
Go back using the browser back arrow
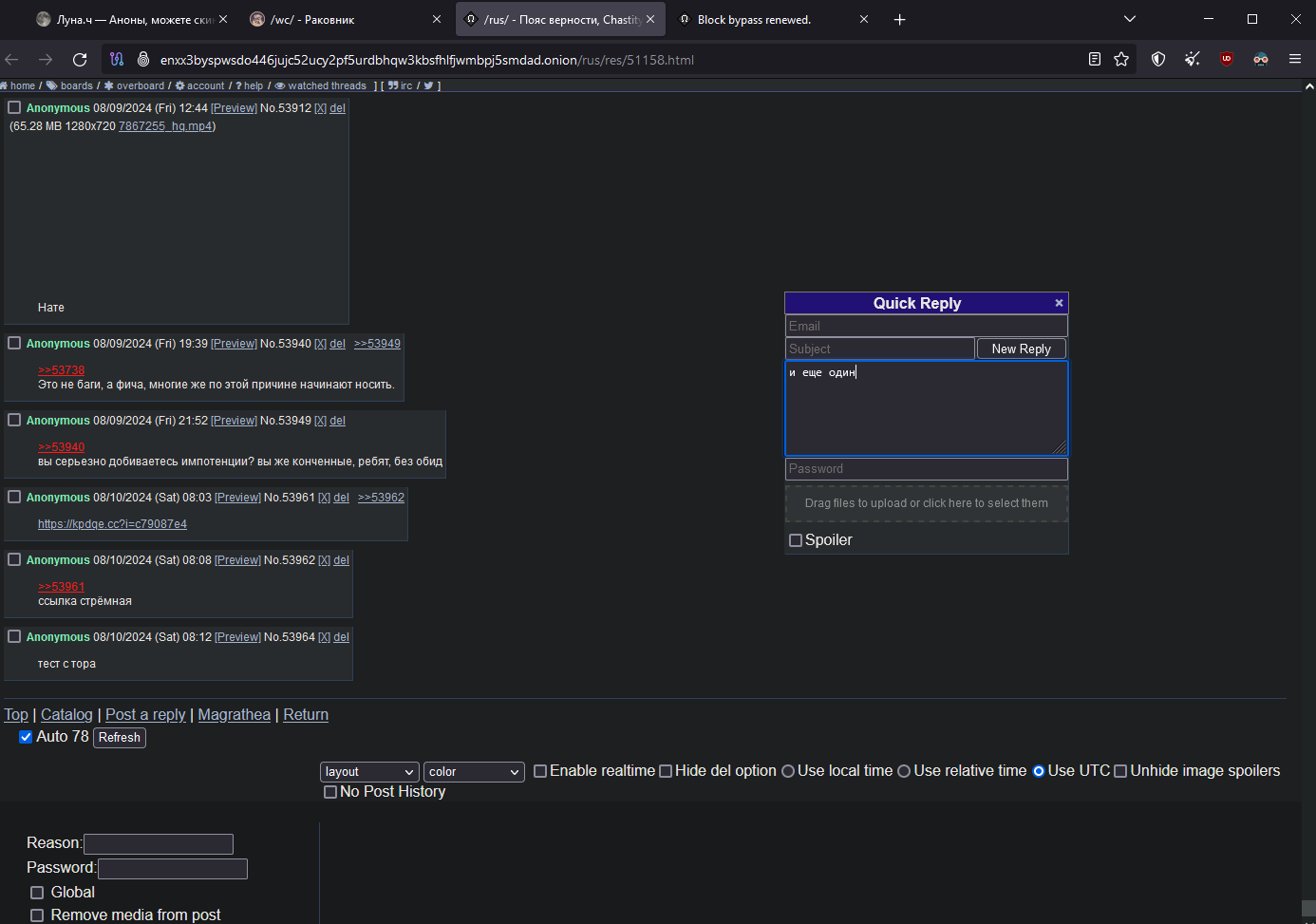pyautogui.click(x=12, y=59)
